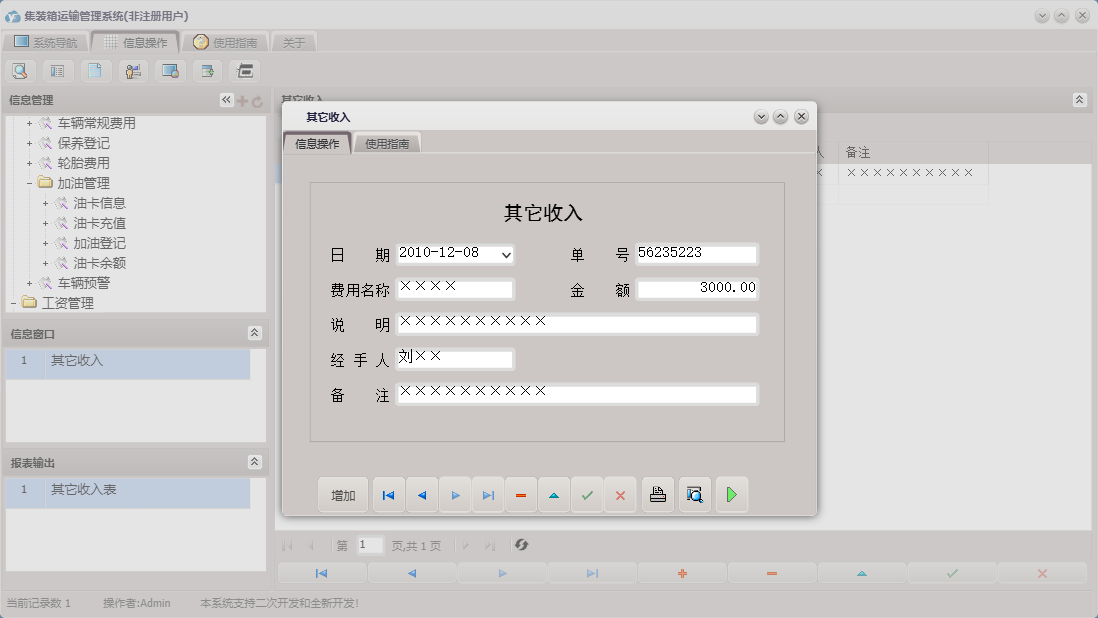The width and height of the screenshot is (1098, 618).
Task: Delete the record using the red minus icon
Action: tap(521, 494)
